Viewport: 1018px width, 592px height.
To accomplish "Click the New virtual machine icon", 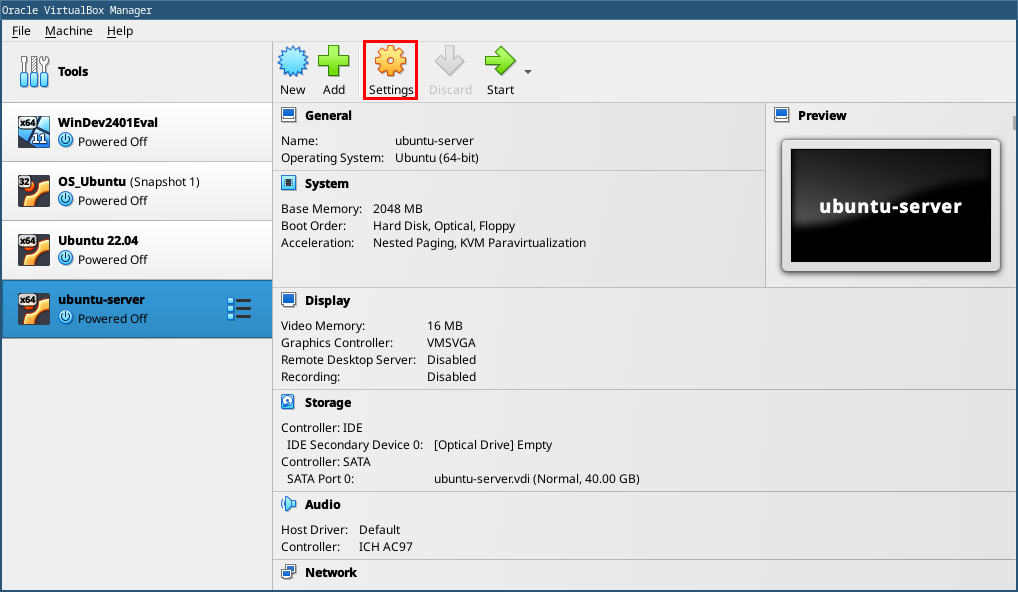I will pos(293,62).
